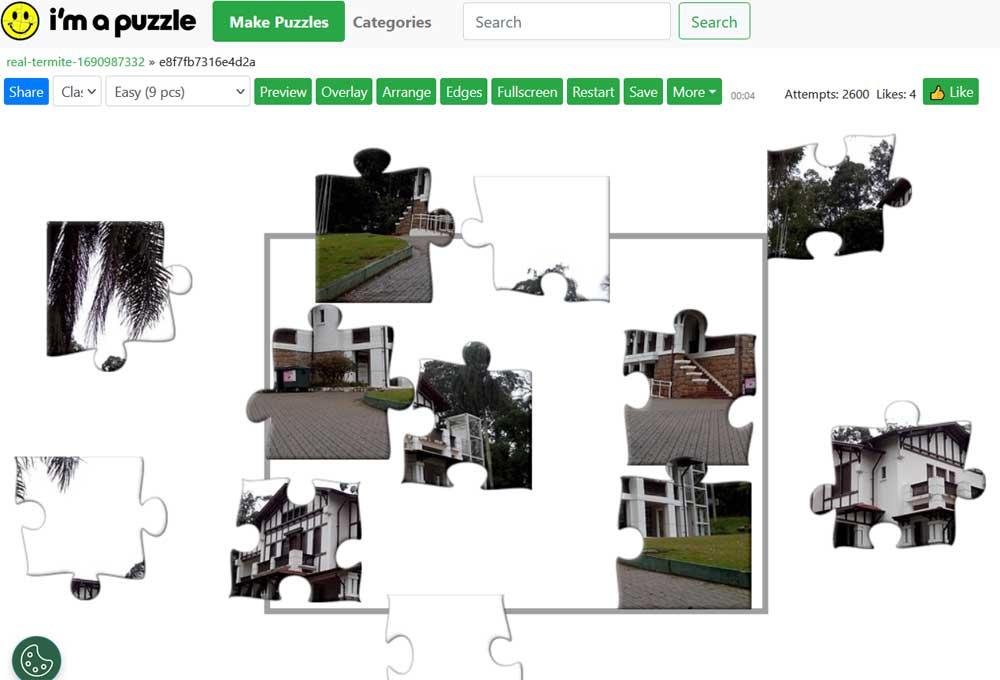This screenshot has width=1000, height=680.
Task: Expand the Easy (9 pcs) difficulty dropdown
Action: click(x=178, y=92)
